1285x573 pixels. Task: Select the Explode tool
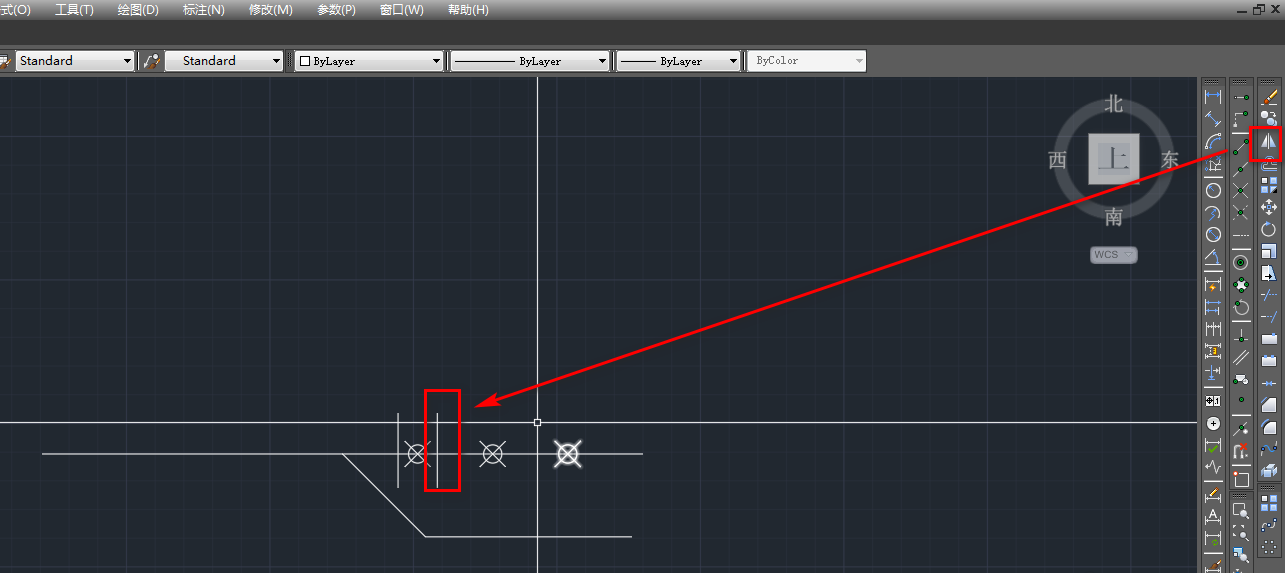point(1269,471)
